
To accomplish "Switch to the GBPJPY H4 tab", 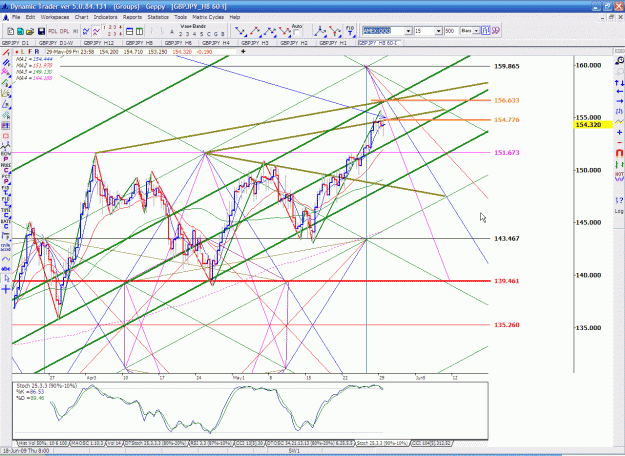I will (x=216, y=43).
